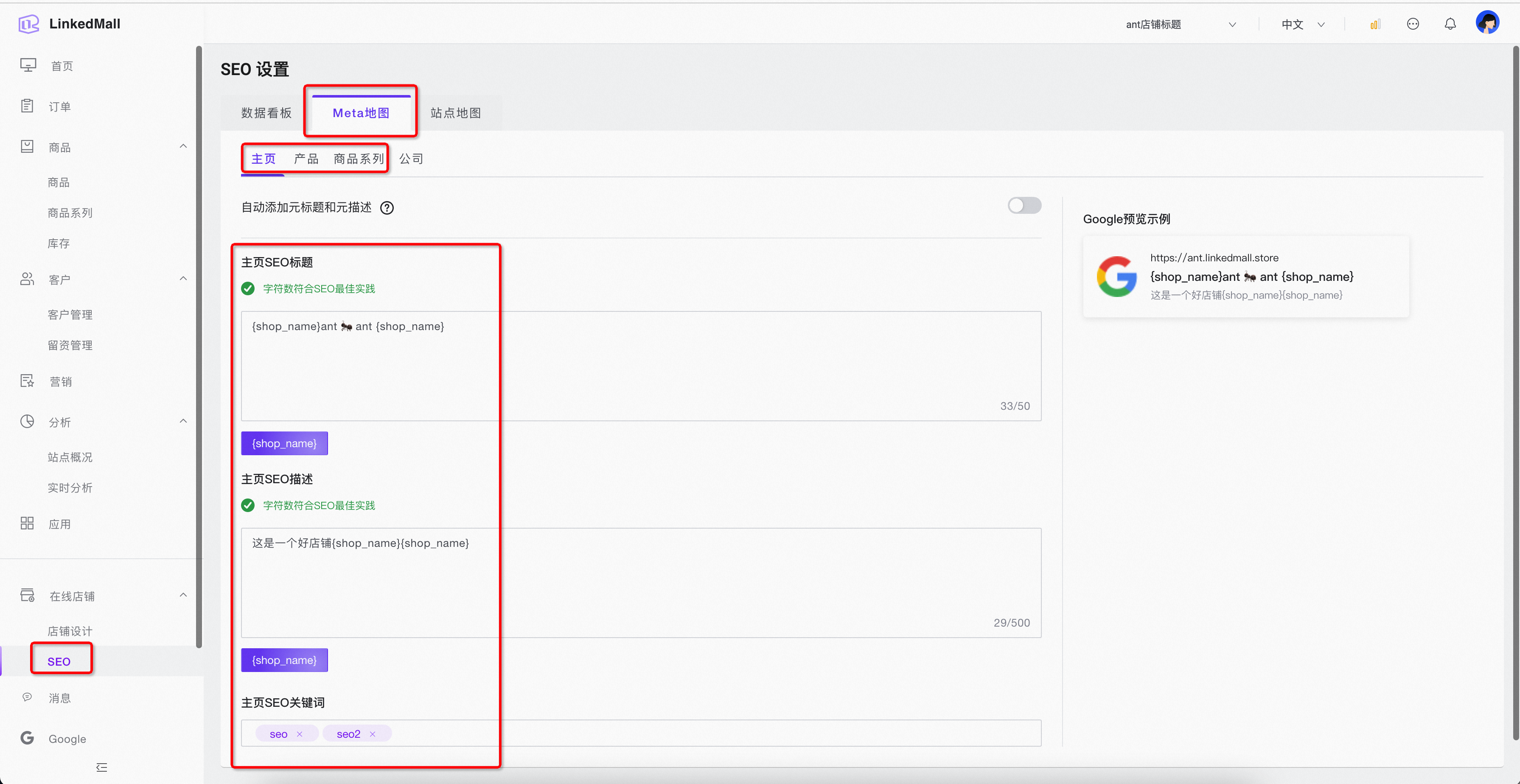Viewport: 1520px width, 784px height.
Task: Collapse sidebar with the bottom menu icon
Action: tap(101, 767)
